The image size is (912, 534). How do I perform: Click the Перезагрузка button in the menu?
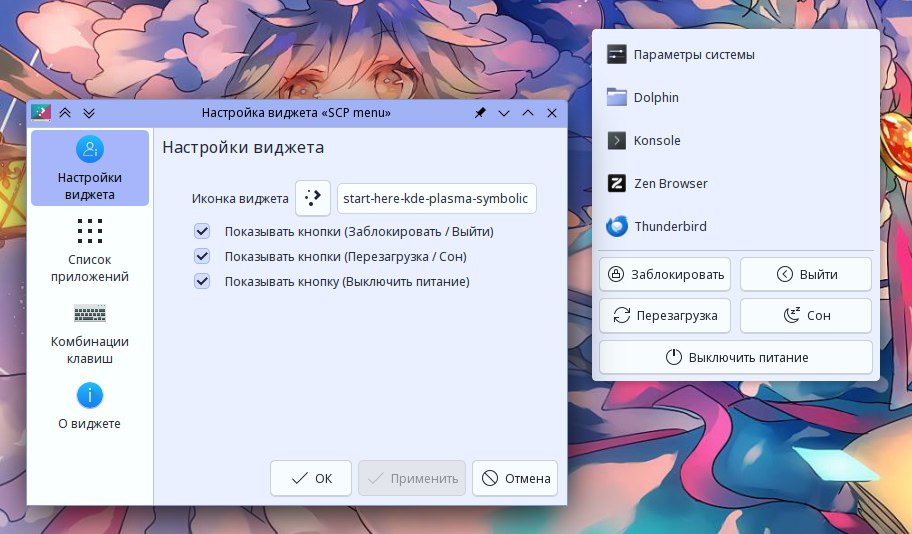click(665, 315)
